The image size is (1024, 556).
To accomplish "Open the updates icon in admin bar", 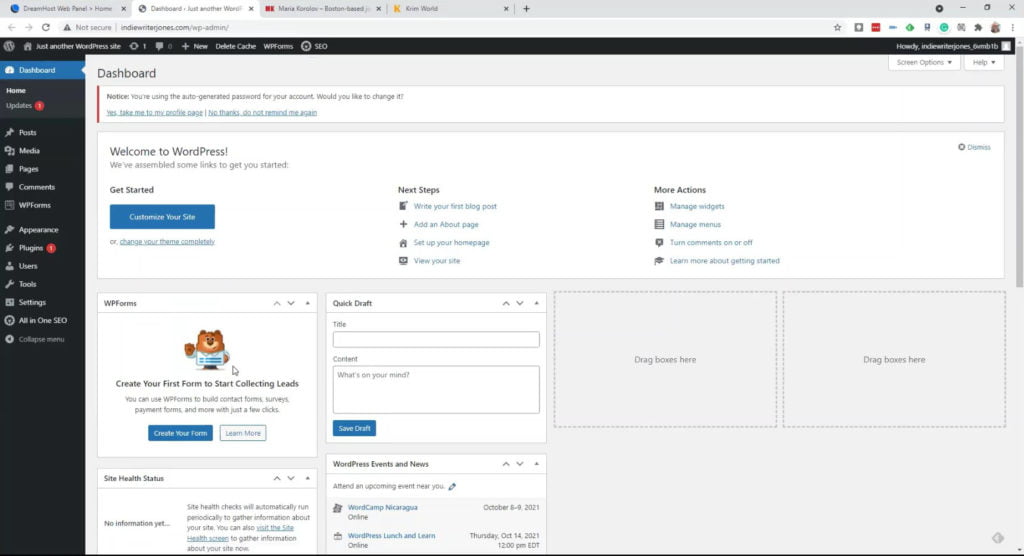I will point(137,46).
